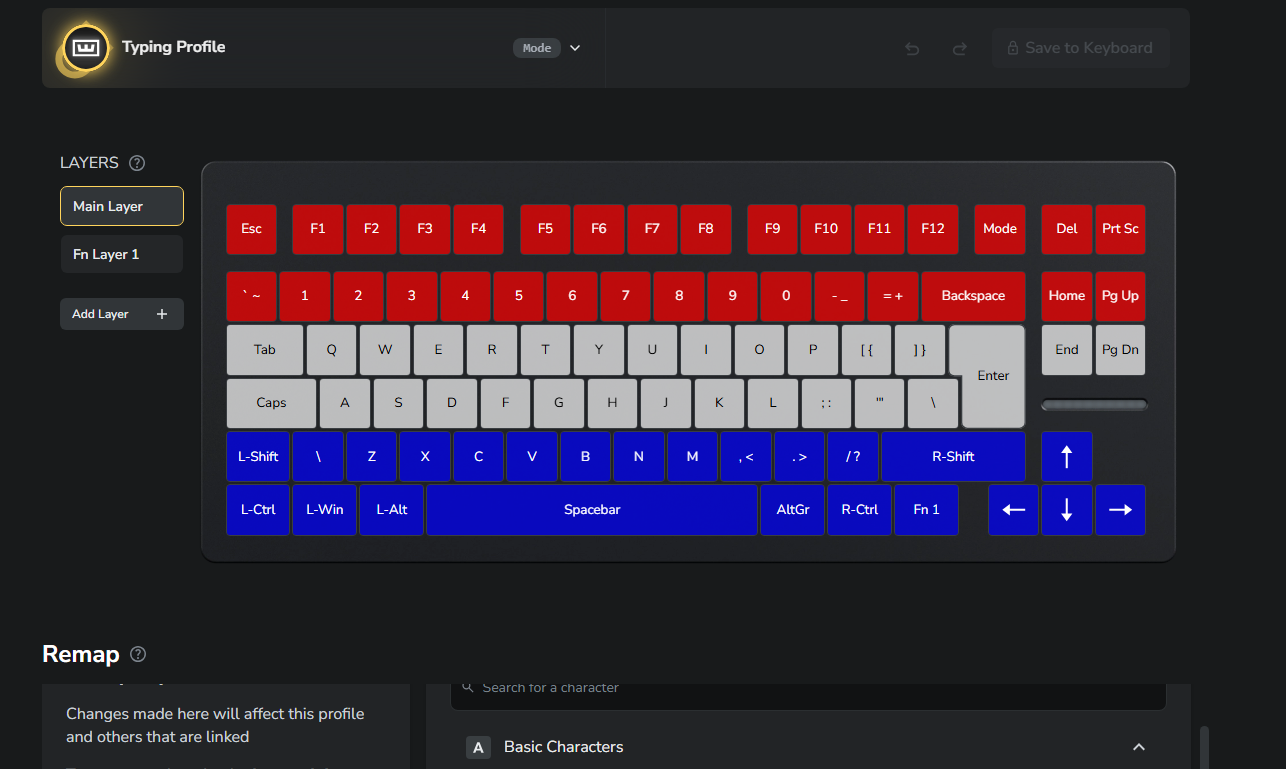The width and height of the screenshot is (1286, 769).
Task: Select the L-Win key
Action: tap(325, 510)
